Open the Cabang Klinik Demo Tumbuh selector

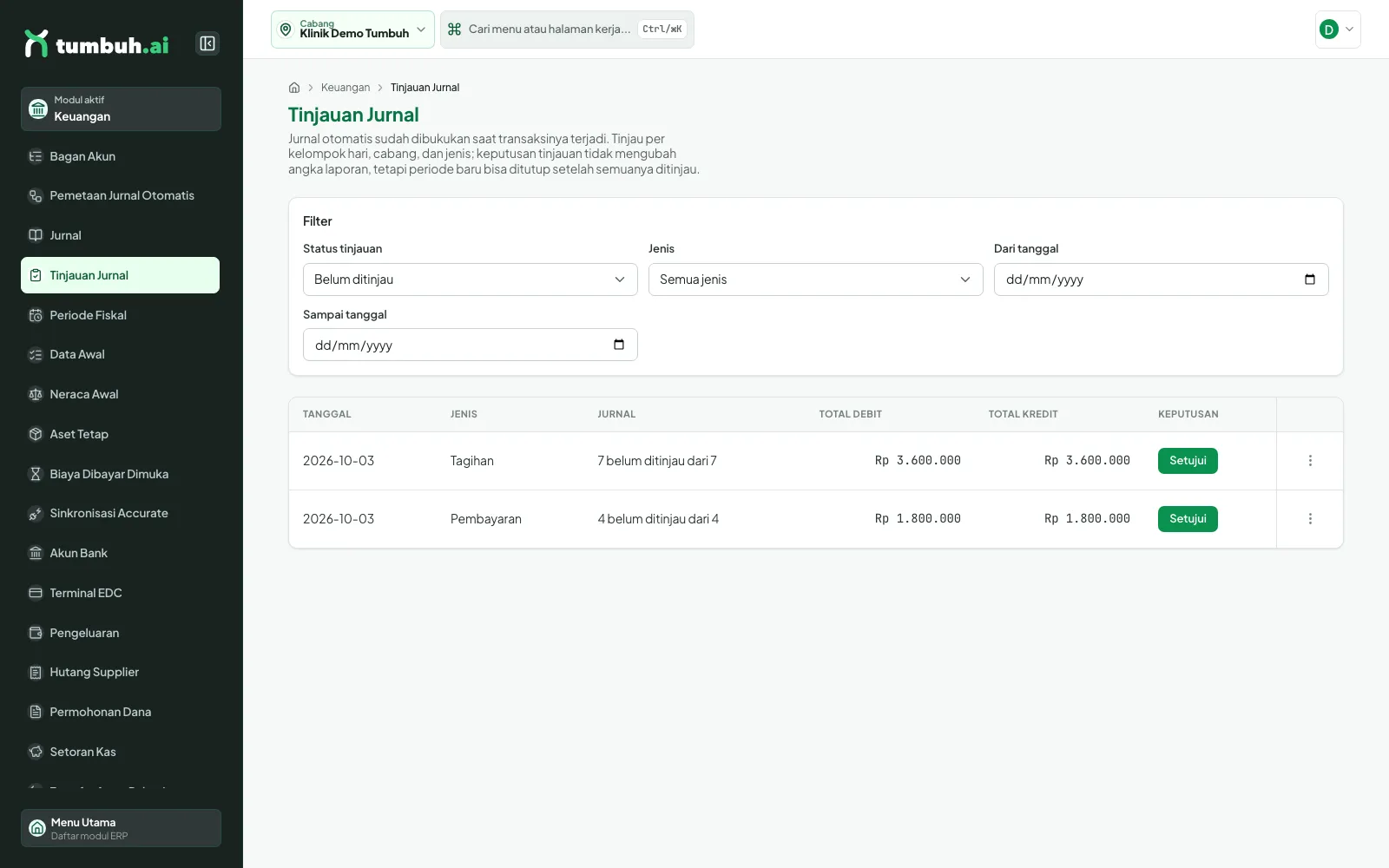tap(352, 30)
